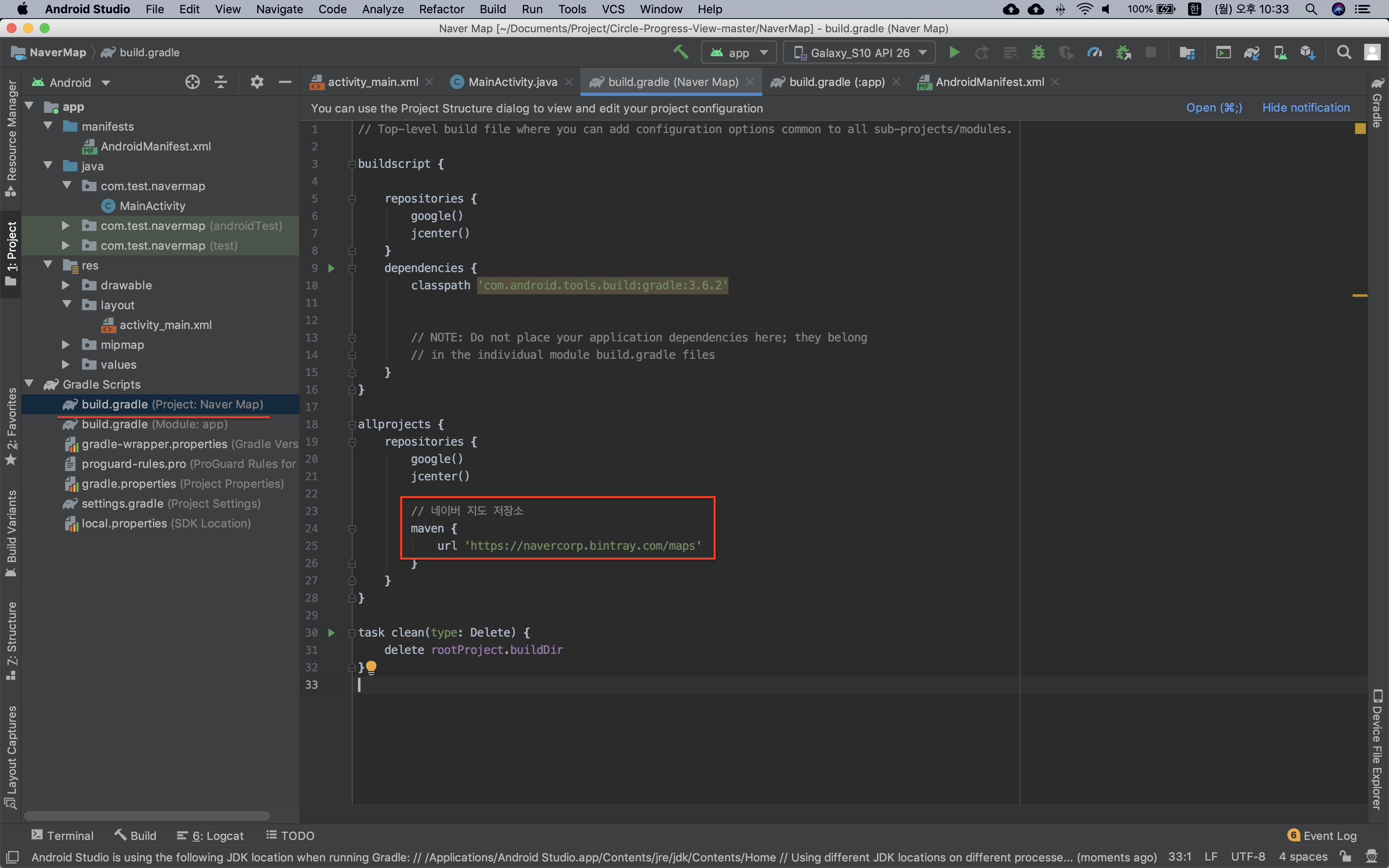Open the Refactor menu
1389x868 pixels.
click(441, 9)
